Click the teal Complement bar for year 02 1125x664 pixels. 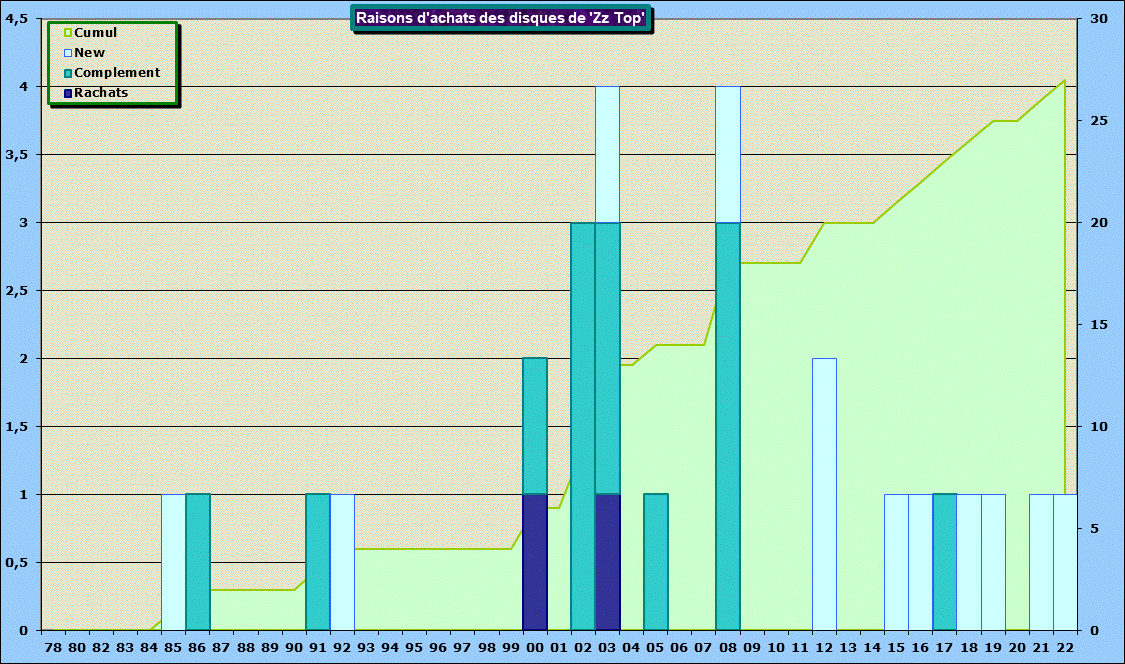click(583, 426)
